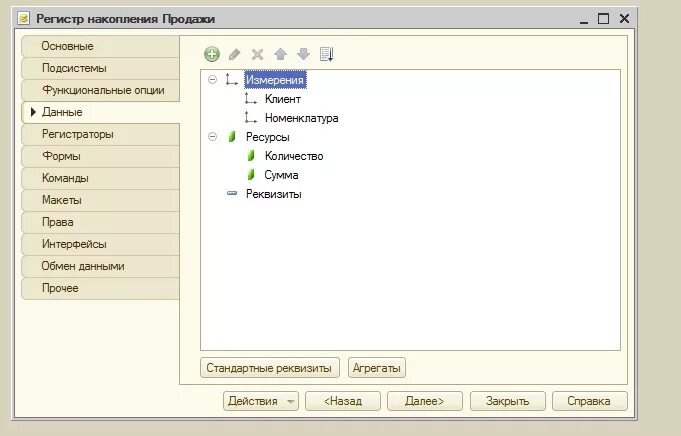Viewport: 681px width, 436px height.
Task: Click the Move Up arrow icon
Action: pos(281,54)
